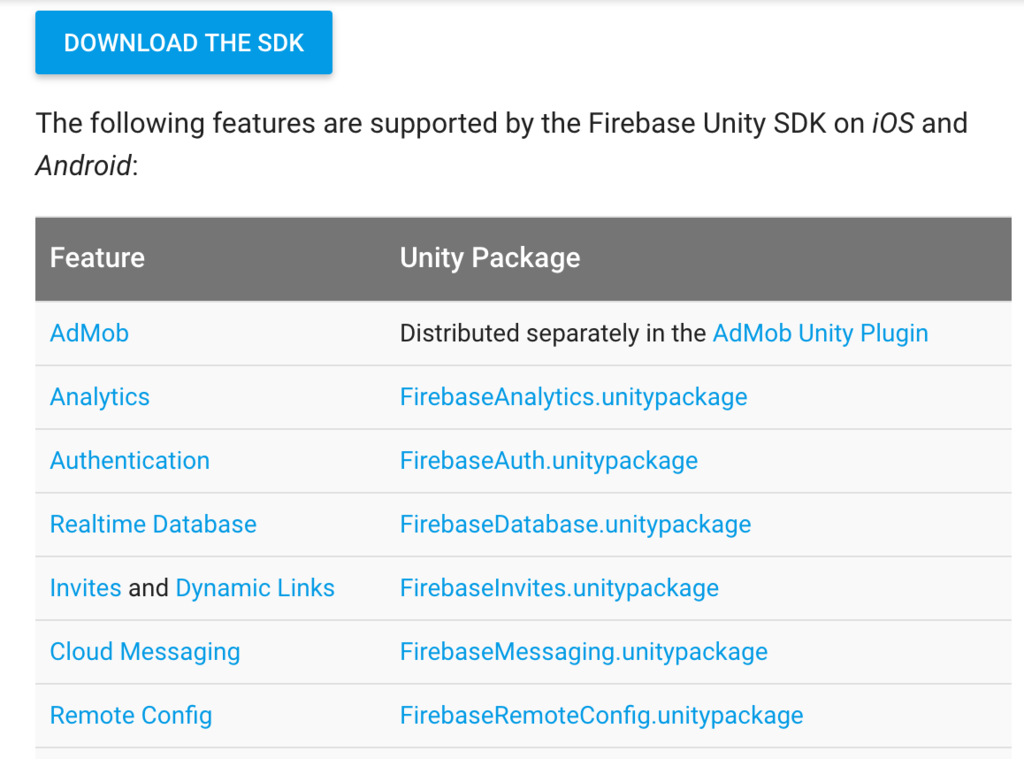The height and width of the screenshot is (759, 1024).
Task: Download FirebaseRemoteConfig.unitypackage
Action: pos(601,716)
